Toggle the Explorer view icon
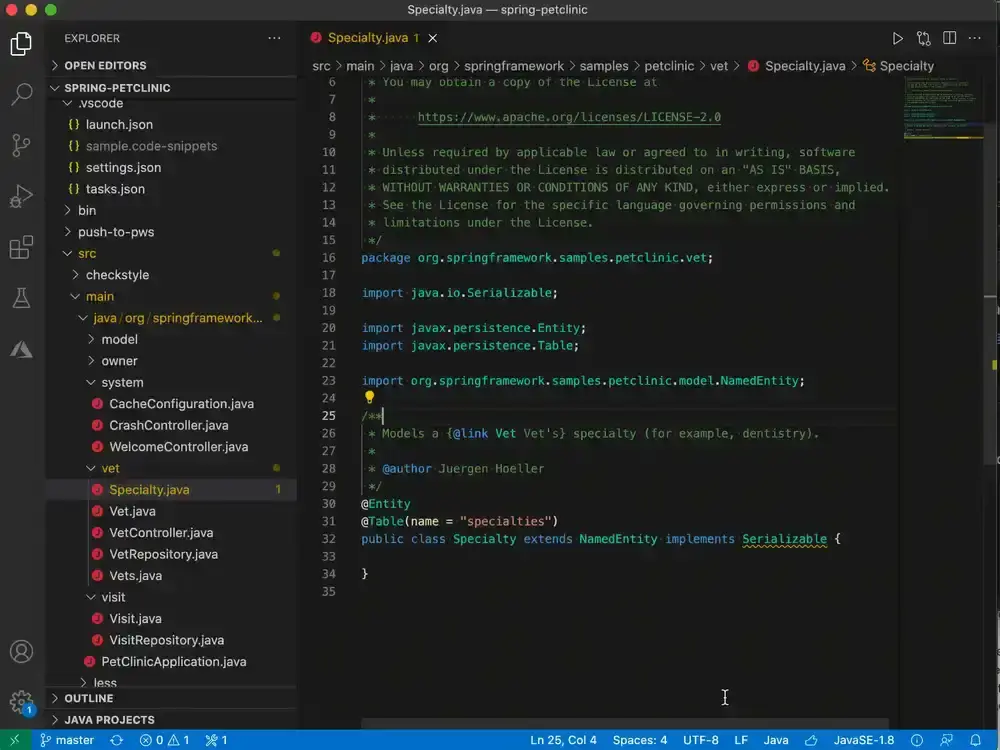The height and width of the screenshot is (750, 1000). point(22,43)
